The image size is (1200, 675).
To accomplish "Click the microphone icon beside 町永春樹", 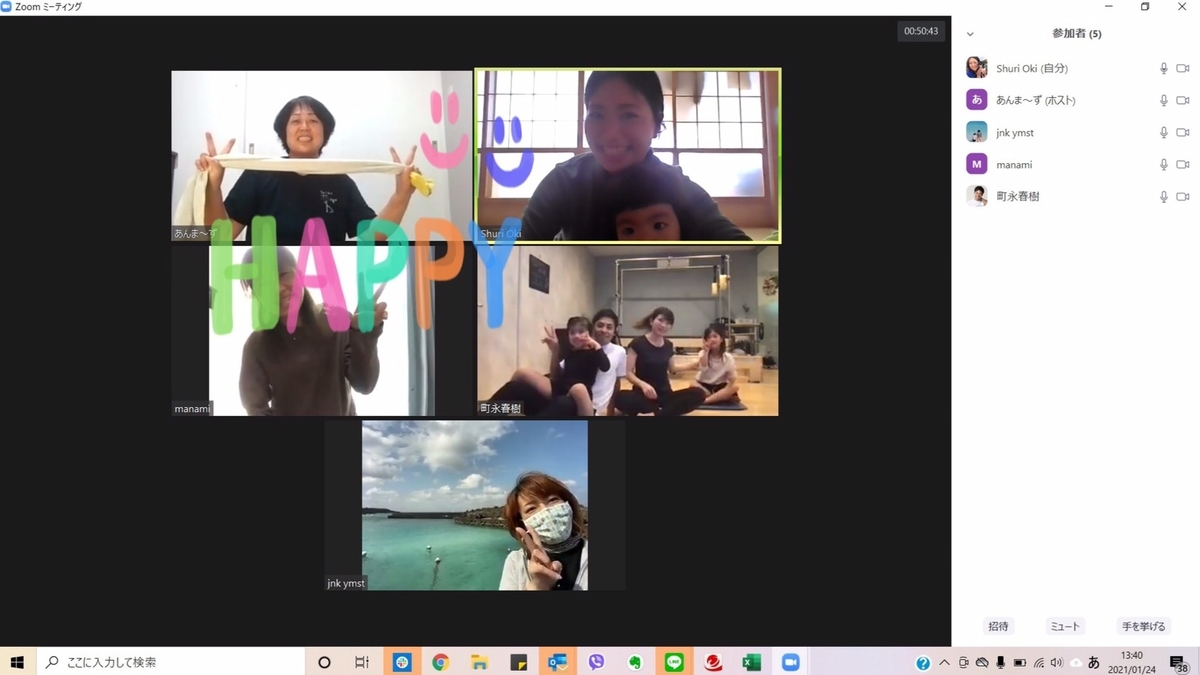I will click(1163, 197).
